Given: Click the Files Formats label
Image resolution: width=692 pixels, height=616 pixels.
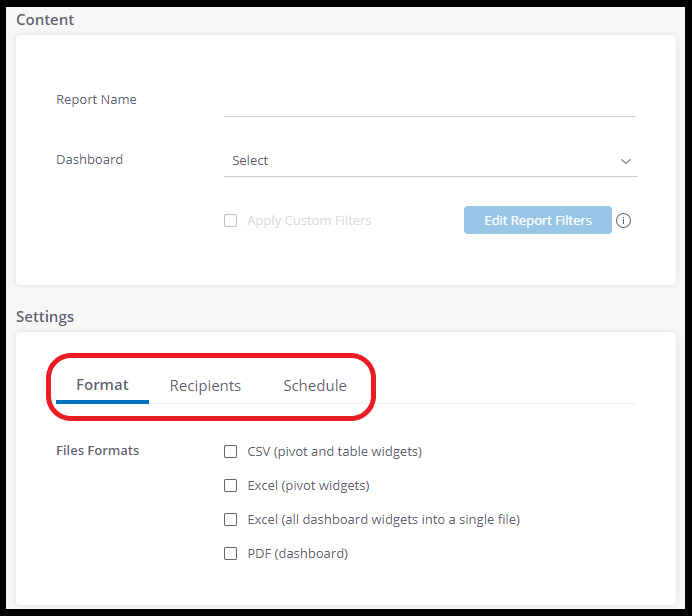Looking at the screenshot, I should point(98,451).
